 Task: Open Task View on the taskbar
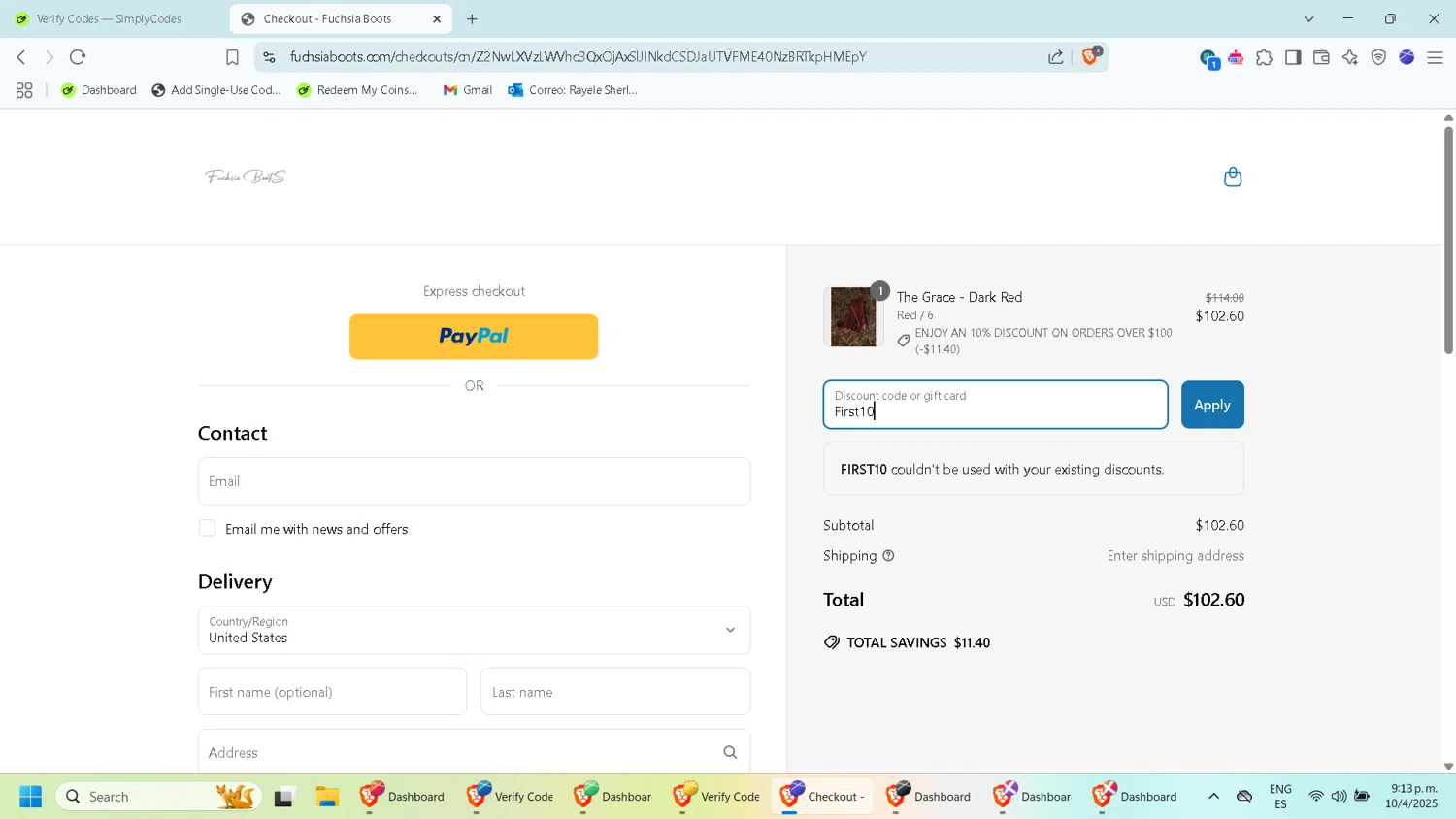pyautogui.click(x=283, y=797)
